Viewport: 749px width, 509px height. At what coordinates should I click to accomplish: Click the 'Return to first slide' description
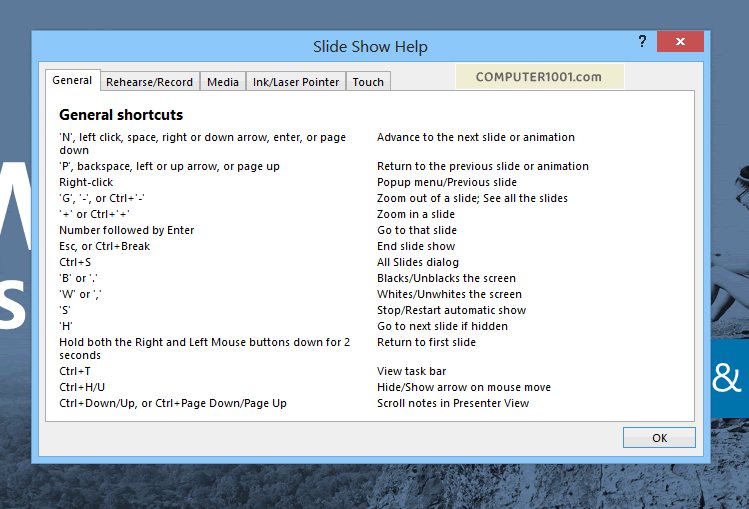426,342
